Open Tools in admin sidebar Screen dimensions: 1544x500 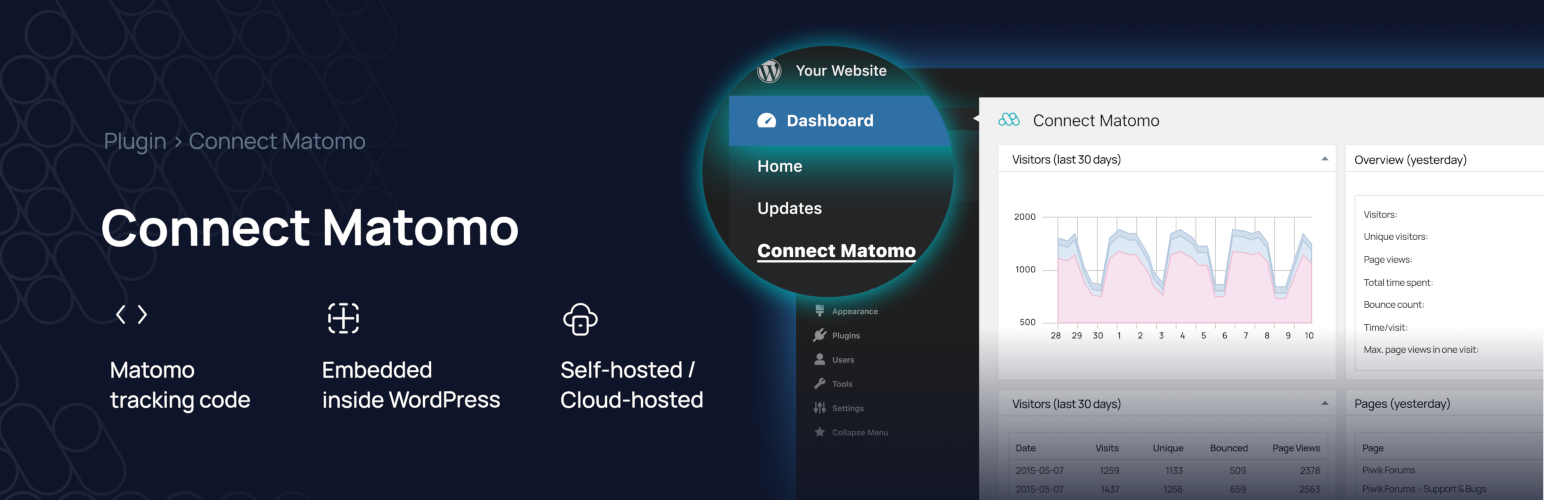[x=842, y=384]
